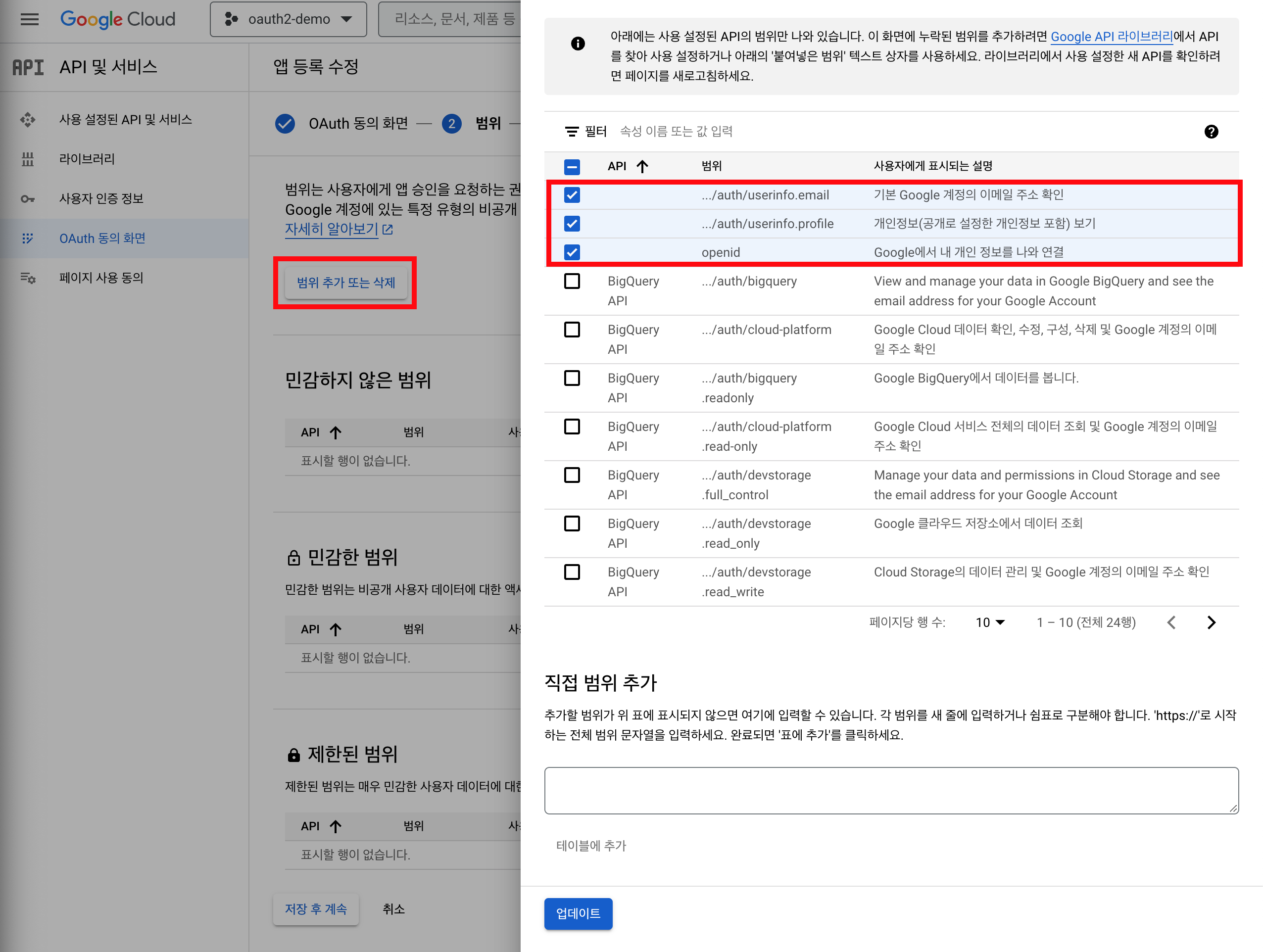This screenshot has height=952, width=1263.
Task: Open the oauth2-demo project selector
Action: click(x=289, y=19)
